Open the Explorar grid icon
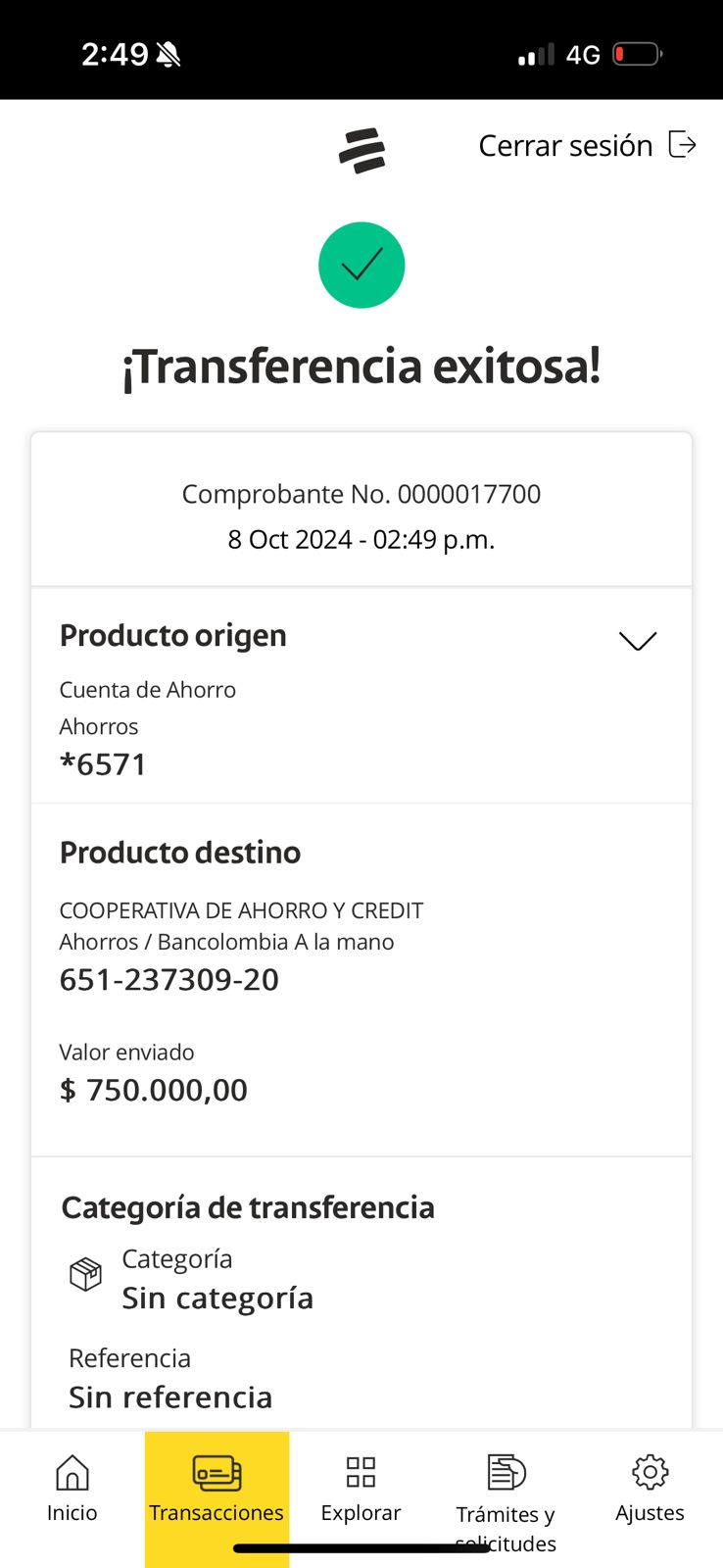723x1568 pixels. point(361,1472)
